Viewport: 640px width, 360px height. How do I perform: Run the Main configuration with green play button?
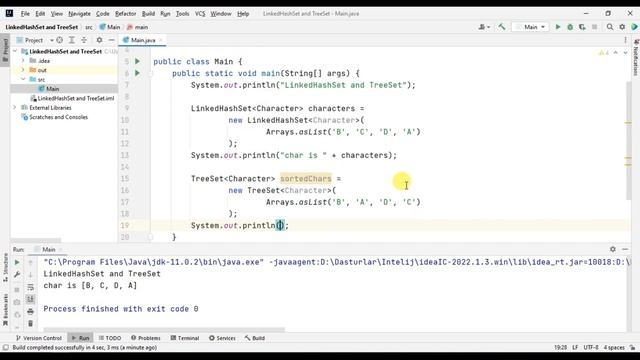(x=558, y=27)
